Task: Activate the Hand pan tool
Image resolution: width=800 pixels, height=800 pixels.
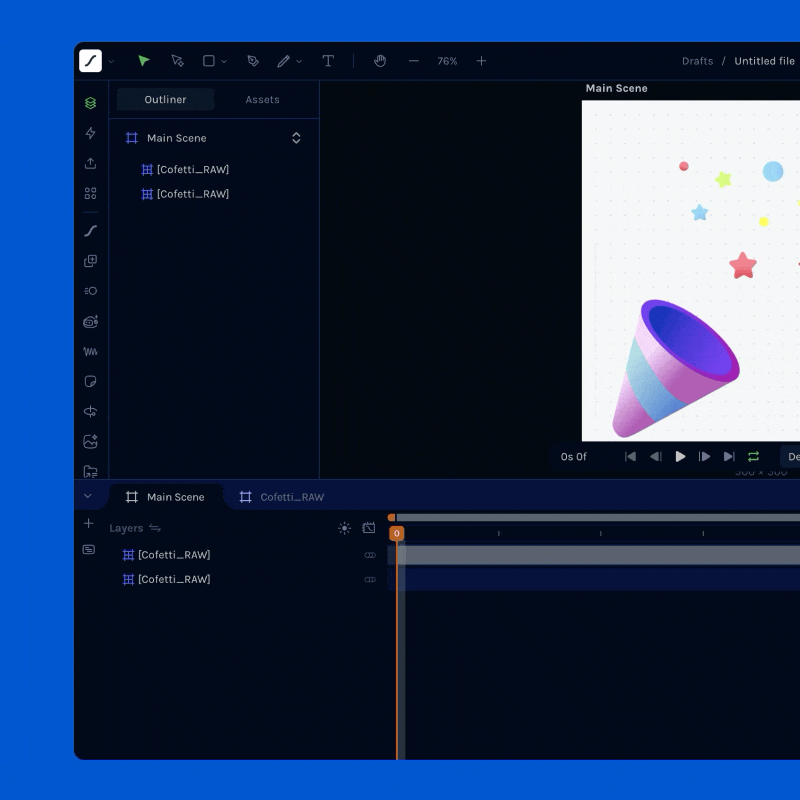Action: (380, 61)
